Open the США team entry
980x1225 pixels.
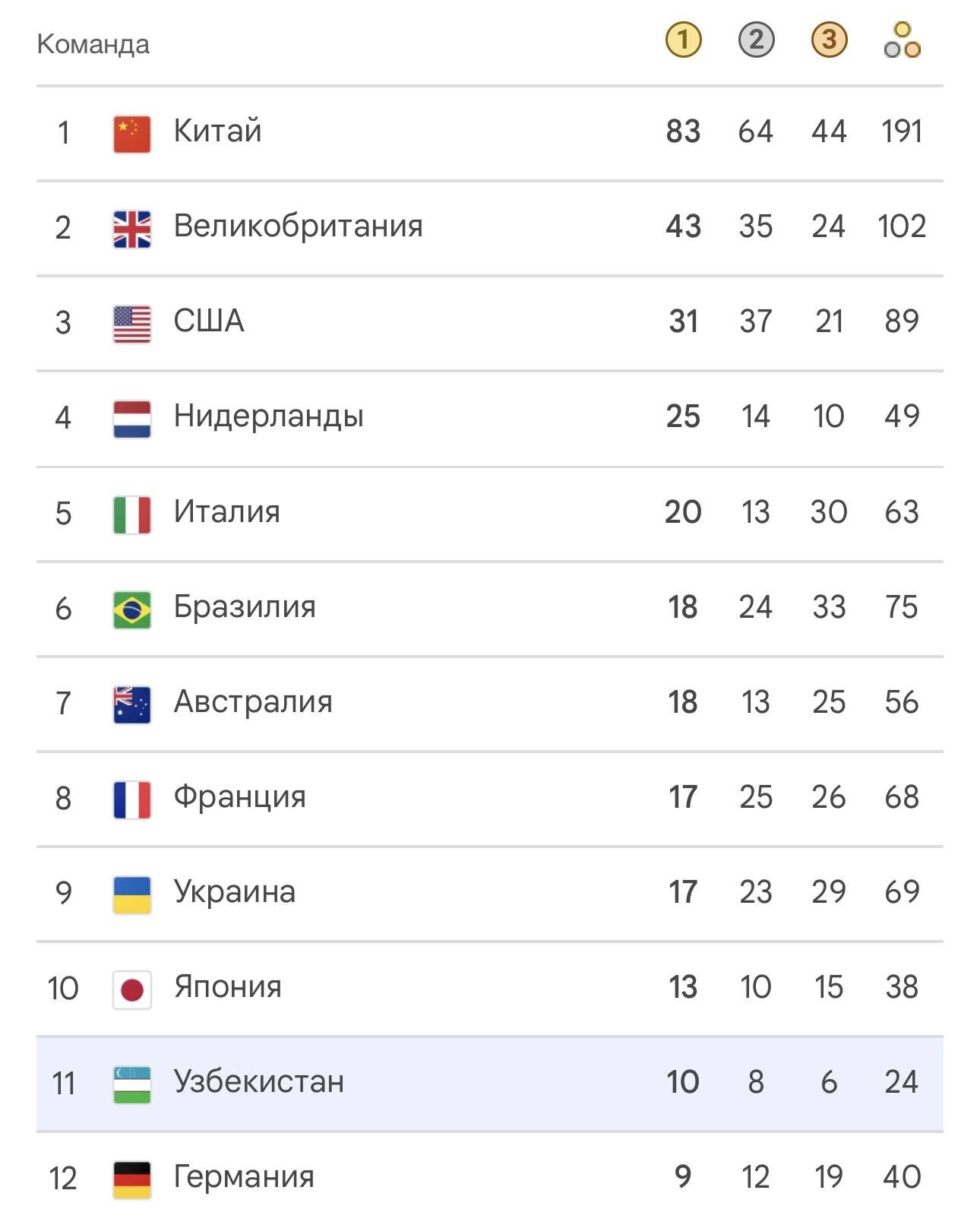[490, 323]
